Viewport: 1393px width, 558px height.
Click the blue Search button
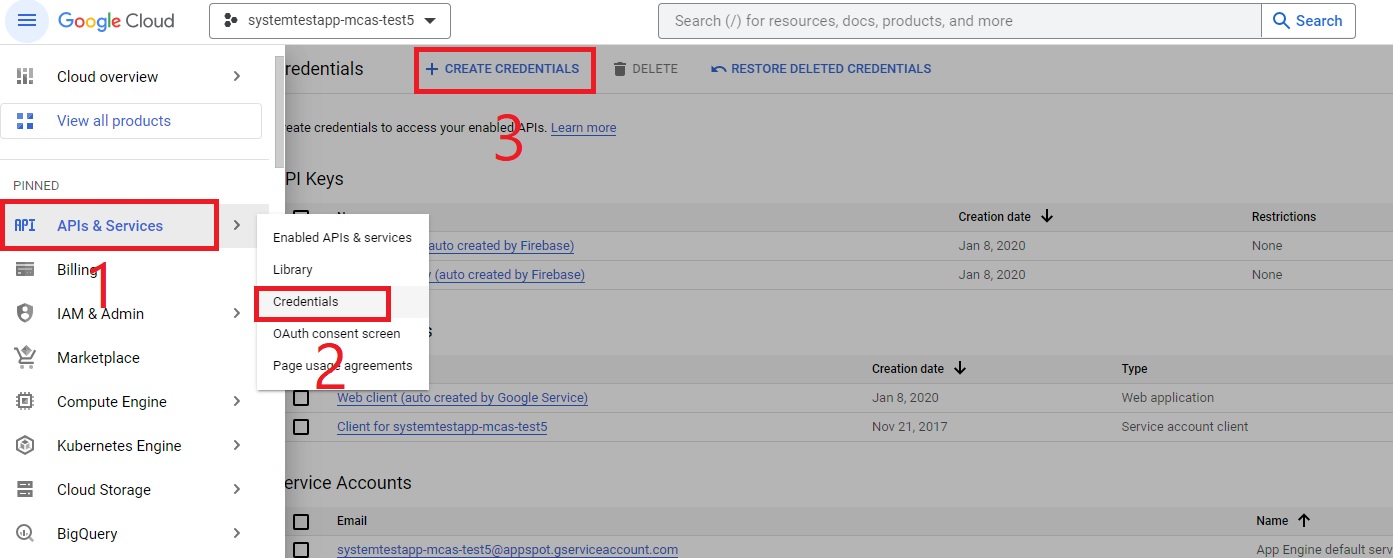[x=1308, y=21]
